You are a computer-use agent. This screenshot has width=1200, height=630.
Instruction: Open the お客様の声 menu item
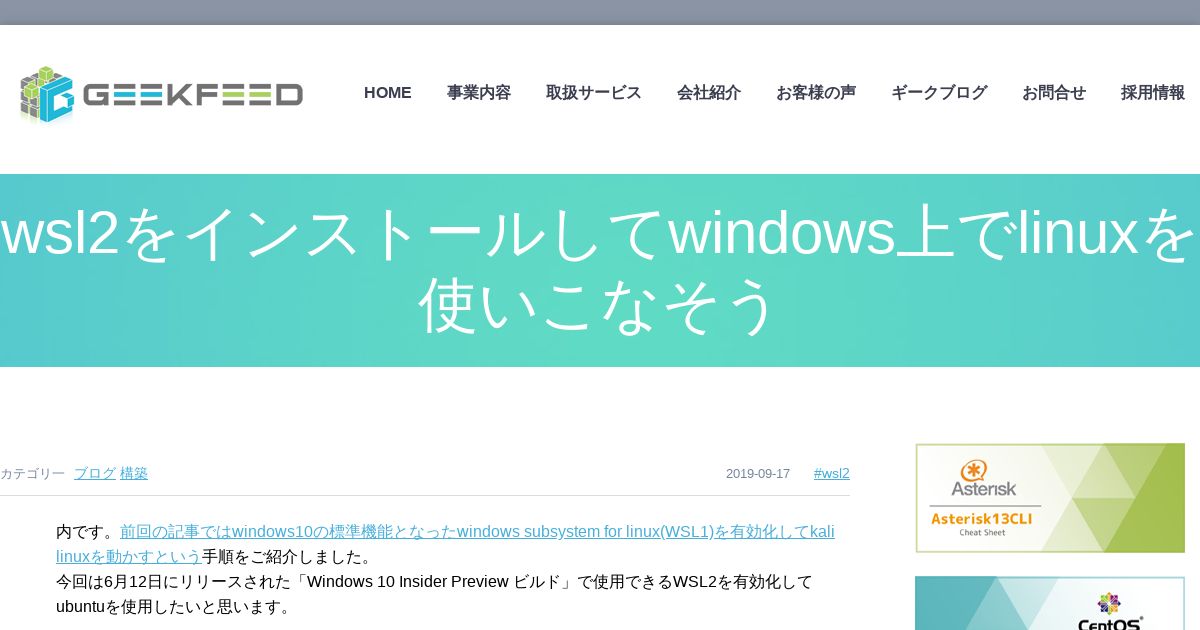coord(816,92)
